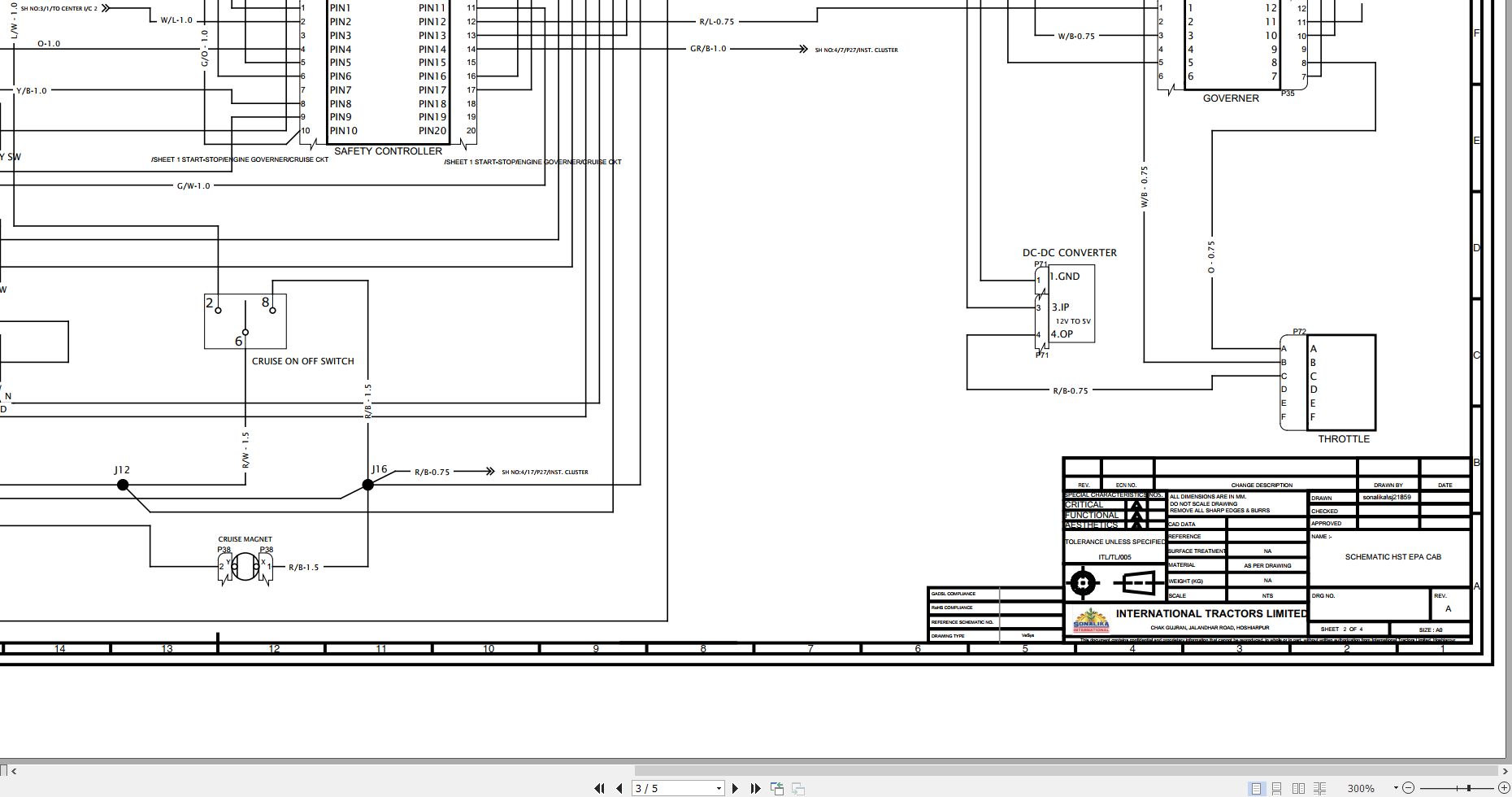Click the 12V TO 5V text
1512x797 pixels.
tap(1073, 321)
